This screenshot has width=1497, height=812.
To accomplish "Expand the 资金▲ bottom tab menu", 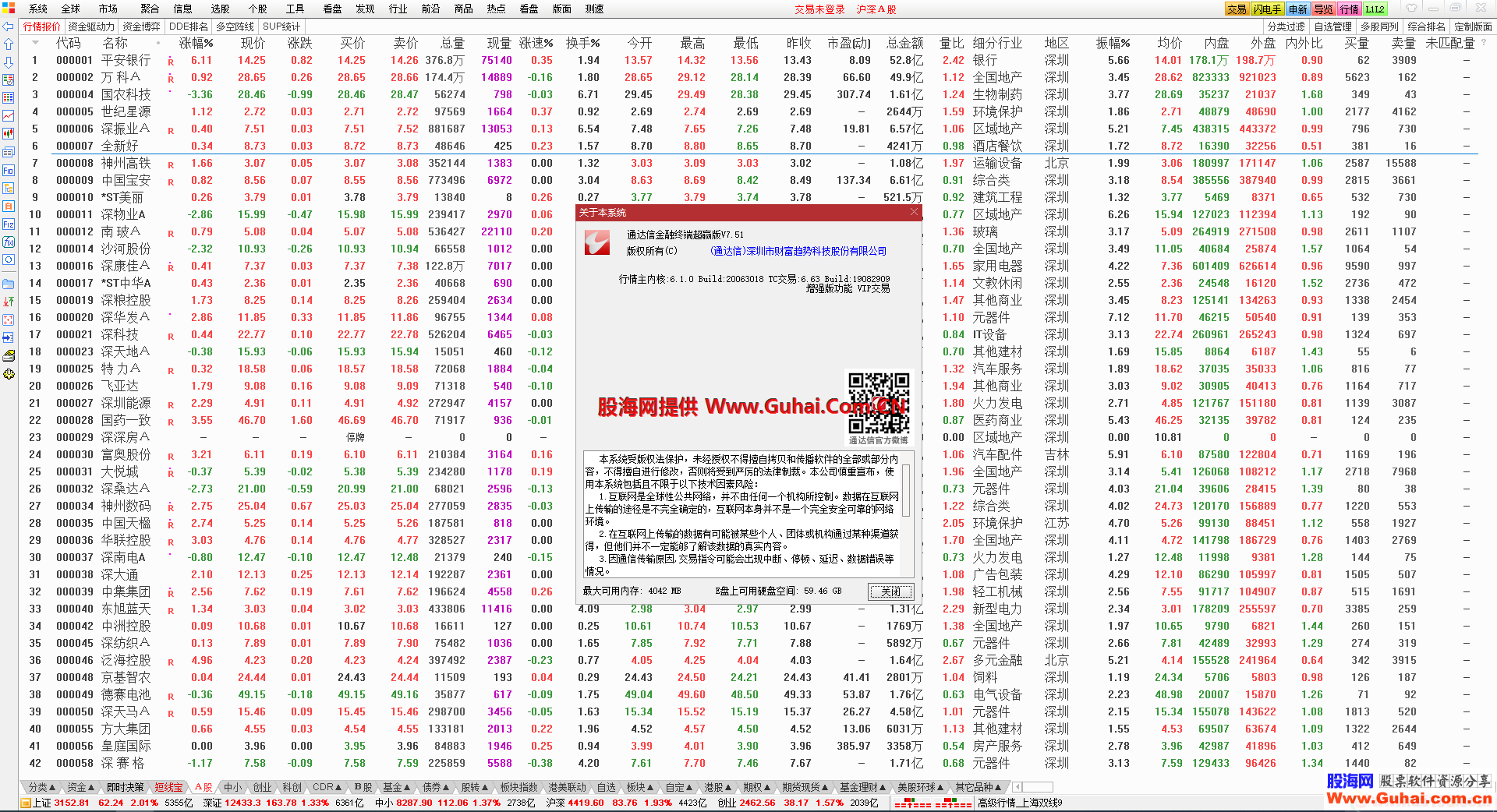I will [x=80, y=787].
